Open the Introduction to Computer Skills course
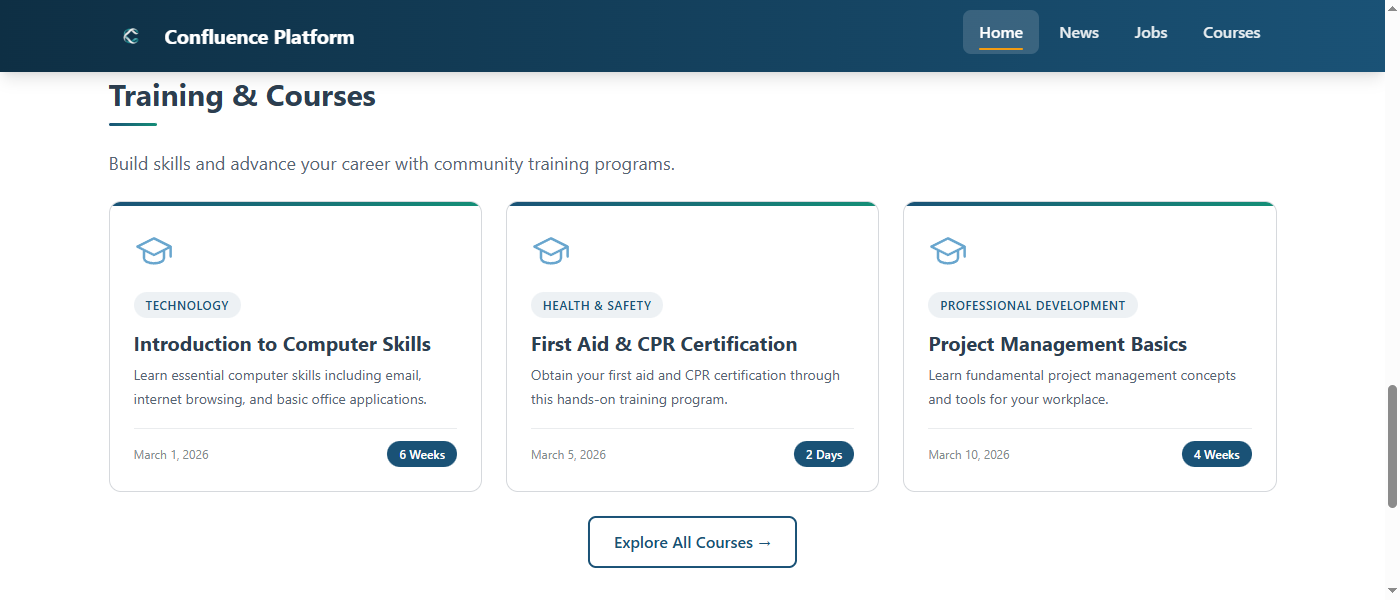Viewport: 1400px width, 600px height. click(282, 344)
